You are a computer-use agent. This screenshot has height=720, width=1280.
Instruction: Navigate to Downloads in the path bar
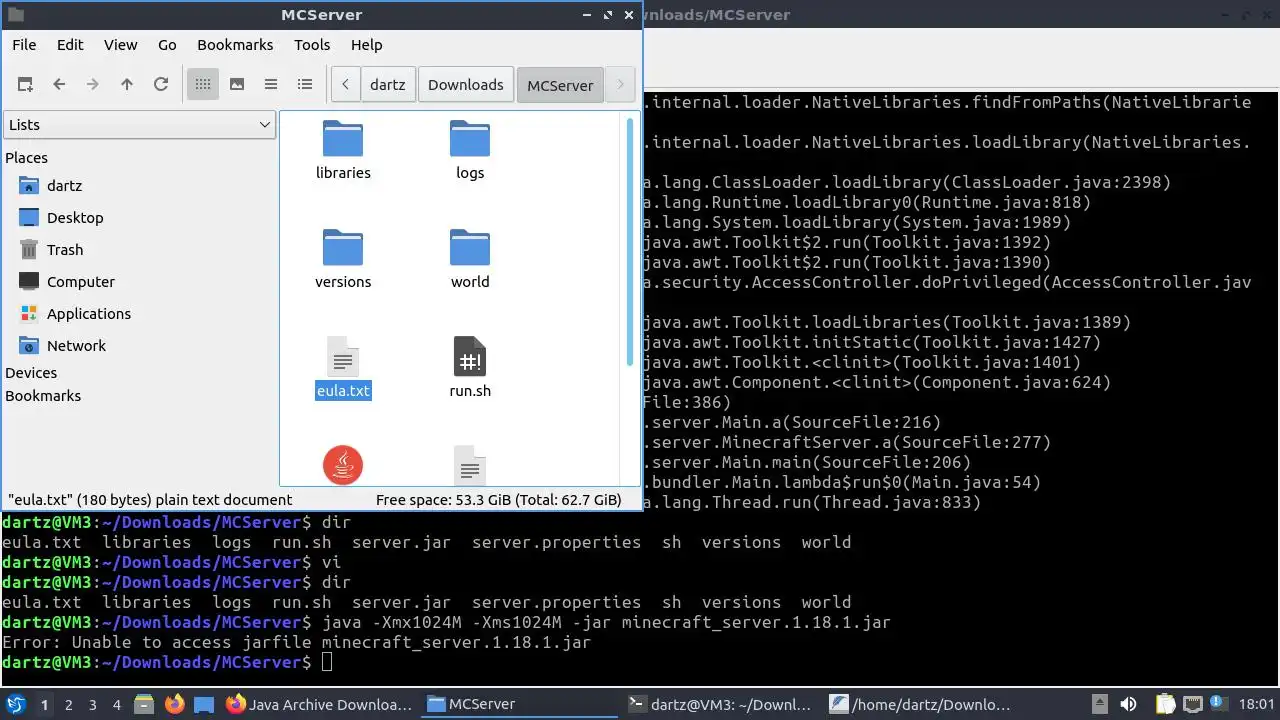coord(466,85)
